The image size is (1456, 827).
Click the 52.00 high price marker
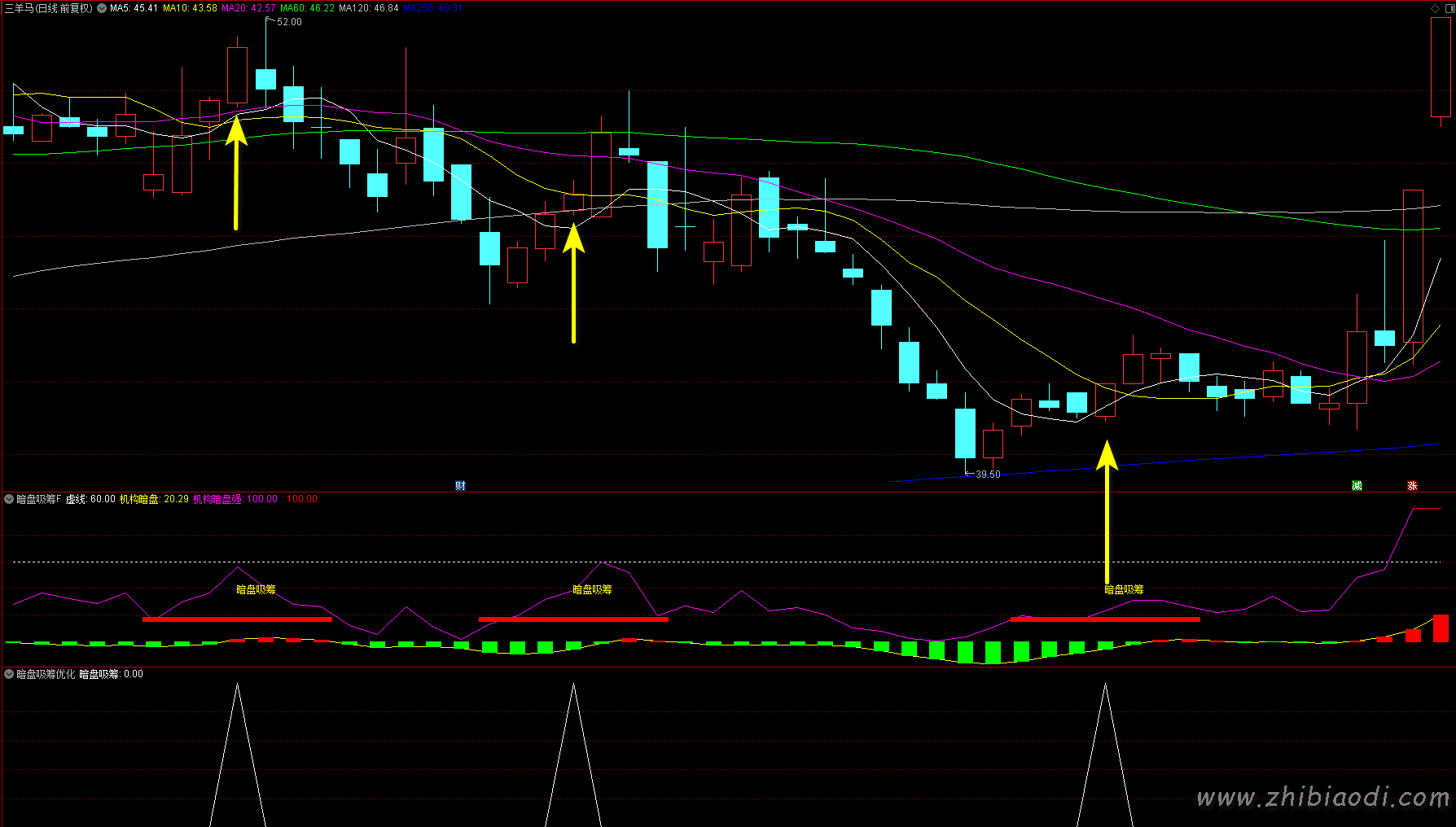(x=289, y=22)
